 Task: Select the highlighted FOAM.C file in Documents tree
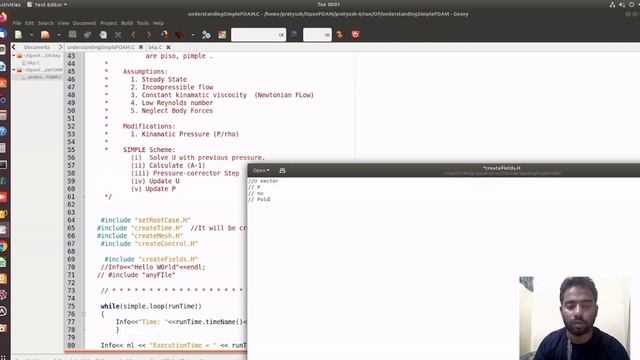pyautogui.click(x=44, y=77)
